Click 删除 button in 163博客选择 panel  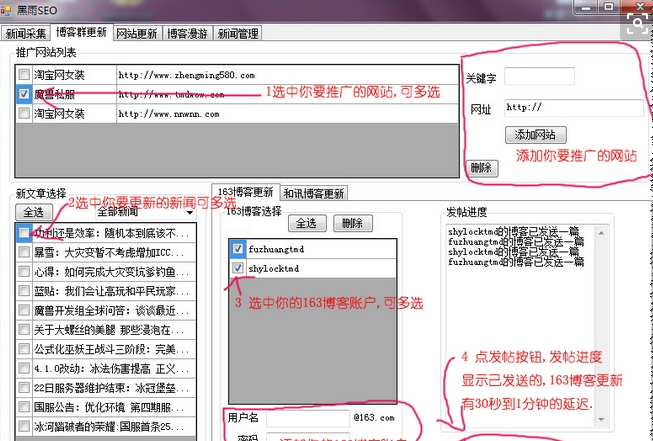[x=352, y=223]
